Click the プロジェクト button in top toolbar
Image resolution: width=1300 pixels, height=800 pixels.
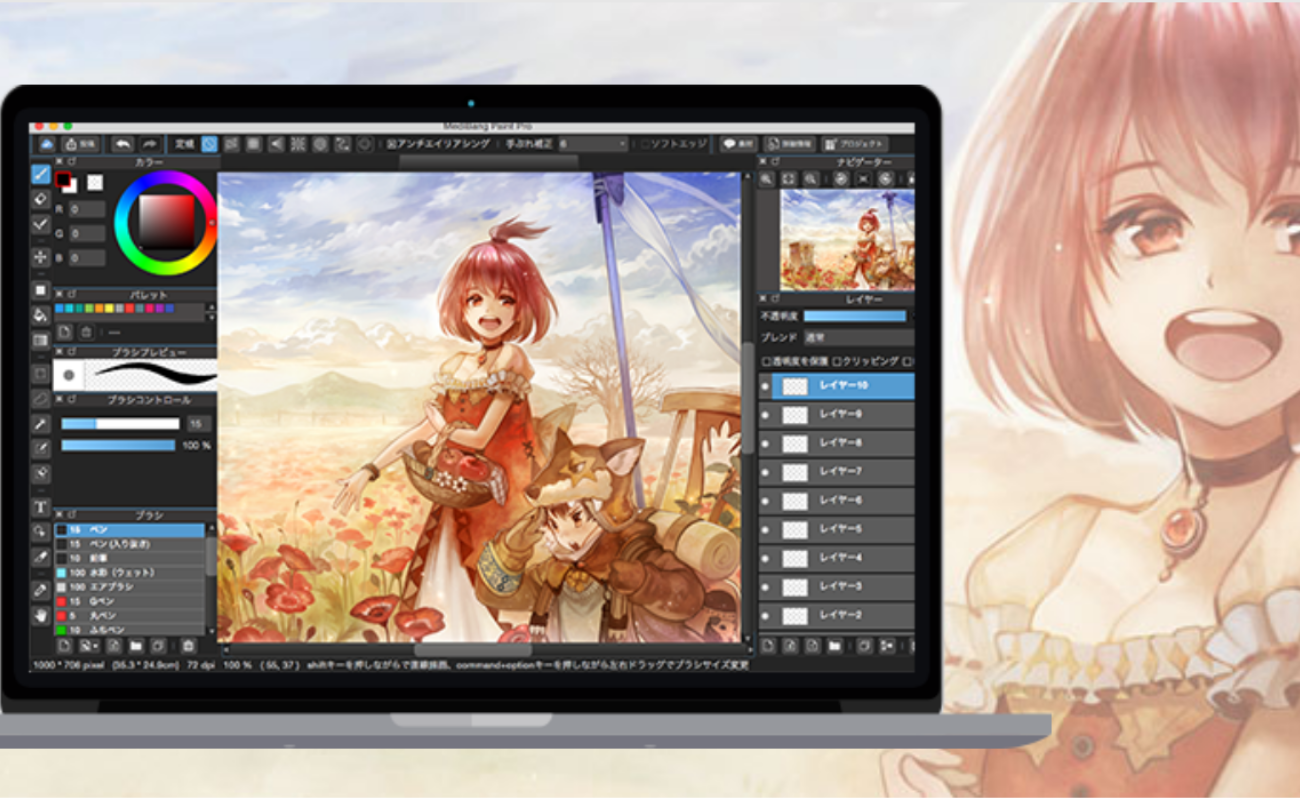click(854, 144)
